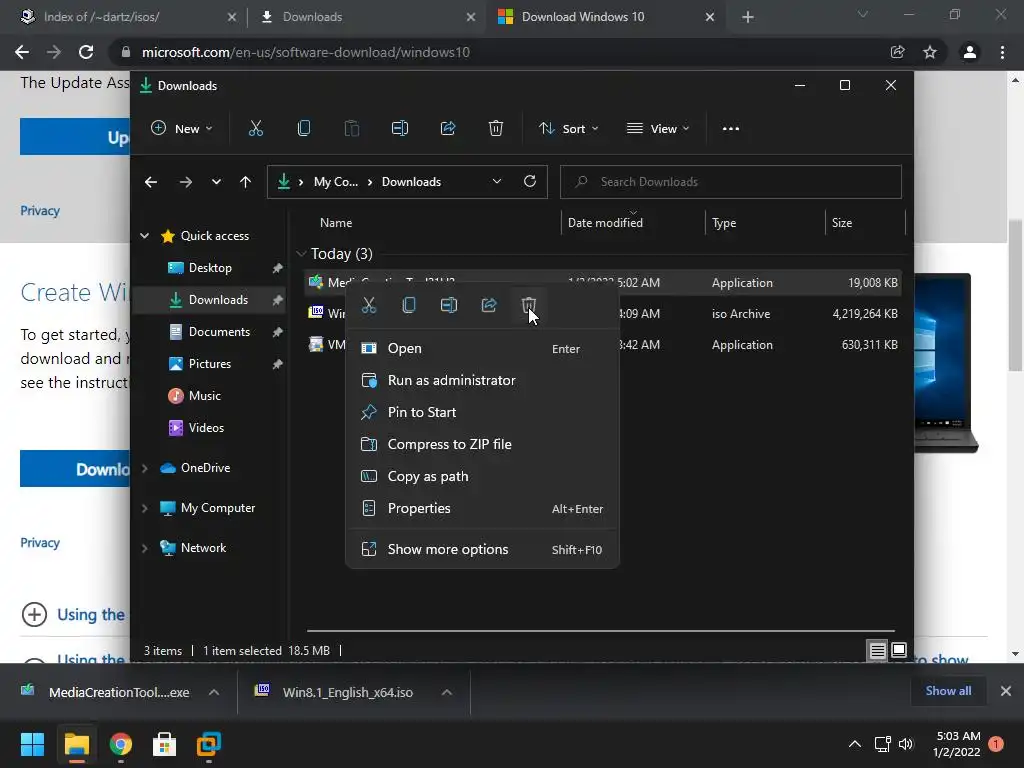Click the Delete icon in the context menu

[x=529, y=305]
